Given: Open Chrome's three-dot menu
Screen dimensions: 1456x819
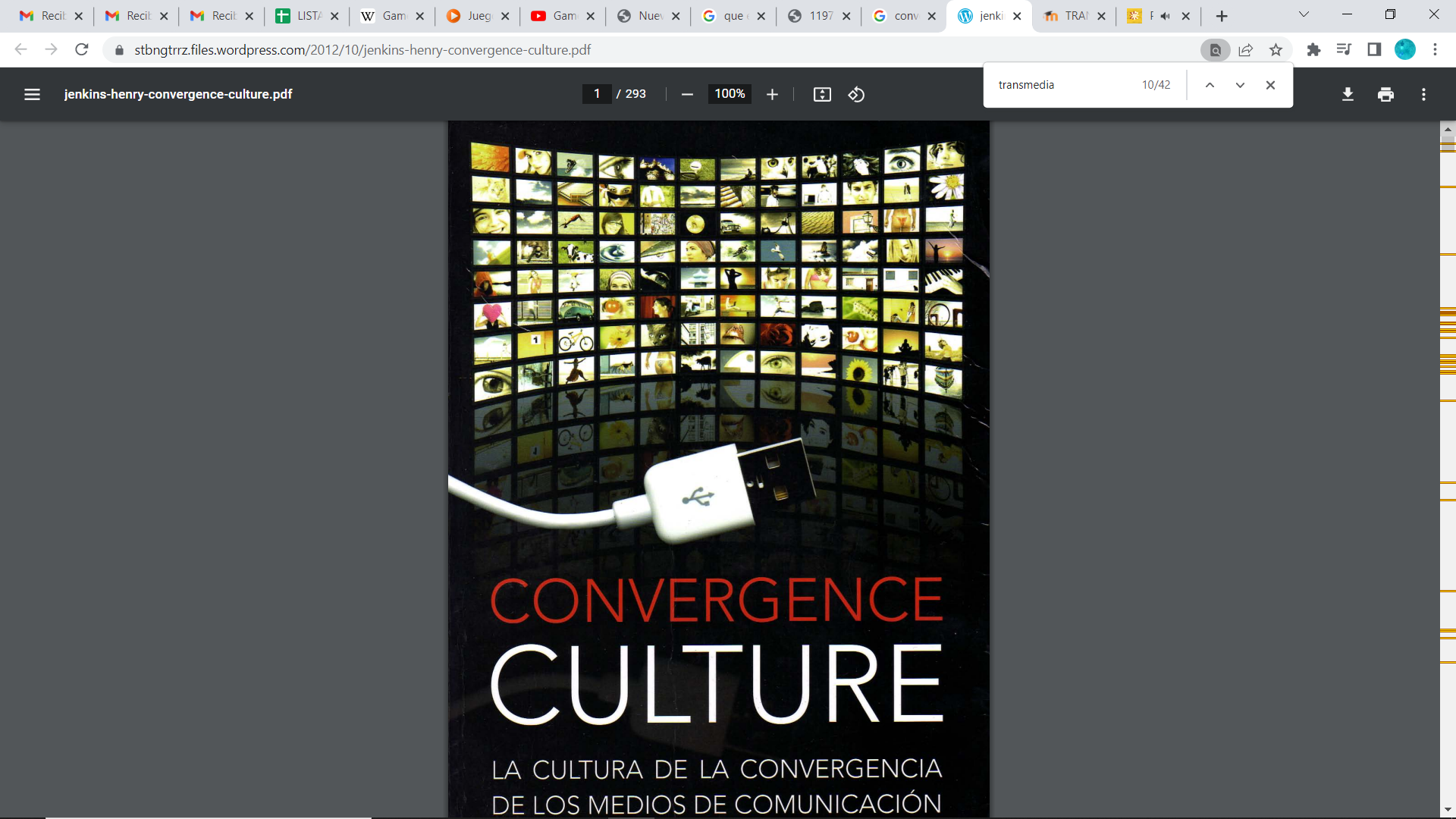Looking at the screenshot, I should click(1435, 50).
